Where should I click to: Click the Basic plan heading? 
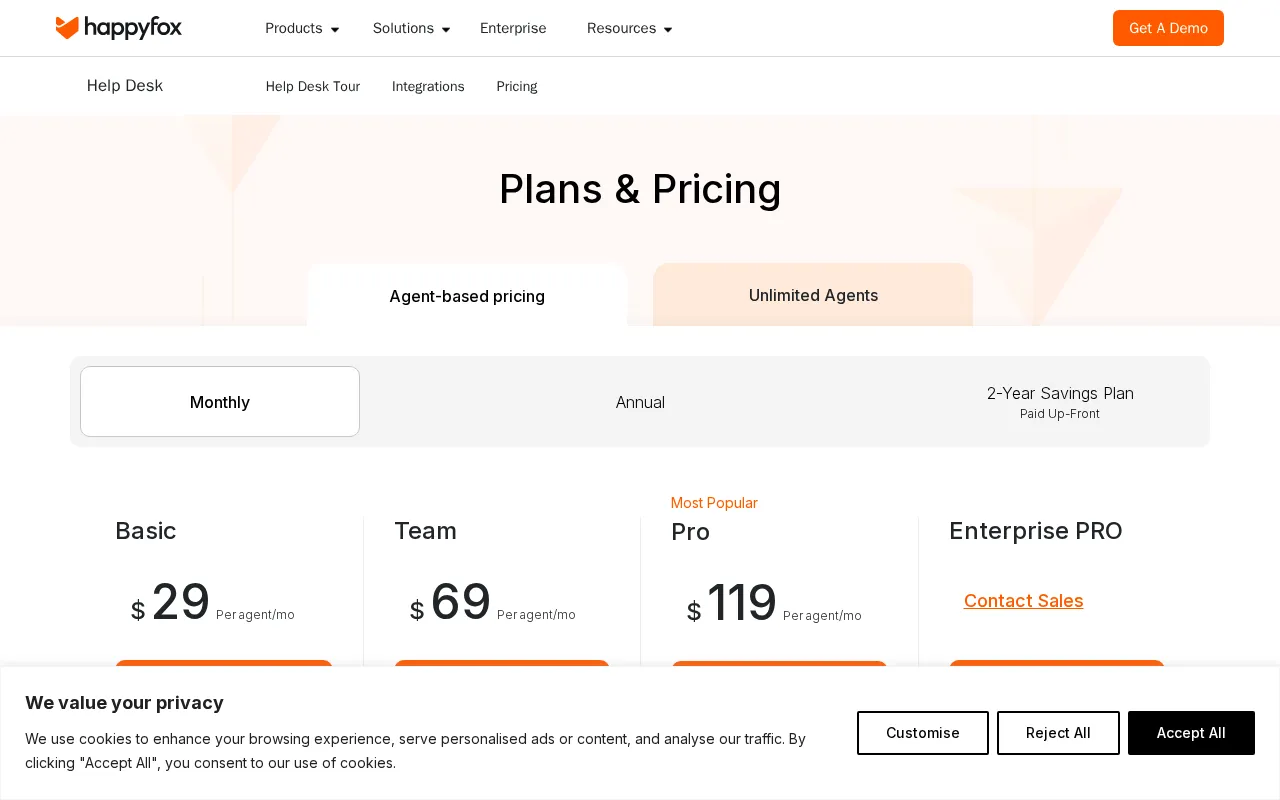[x=146, y=531]
